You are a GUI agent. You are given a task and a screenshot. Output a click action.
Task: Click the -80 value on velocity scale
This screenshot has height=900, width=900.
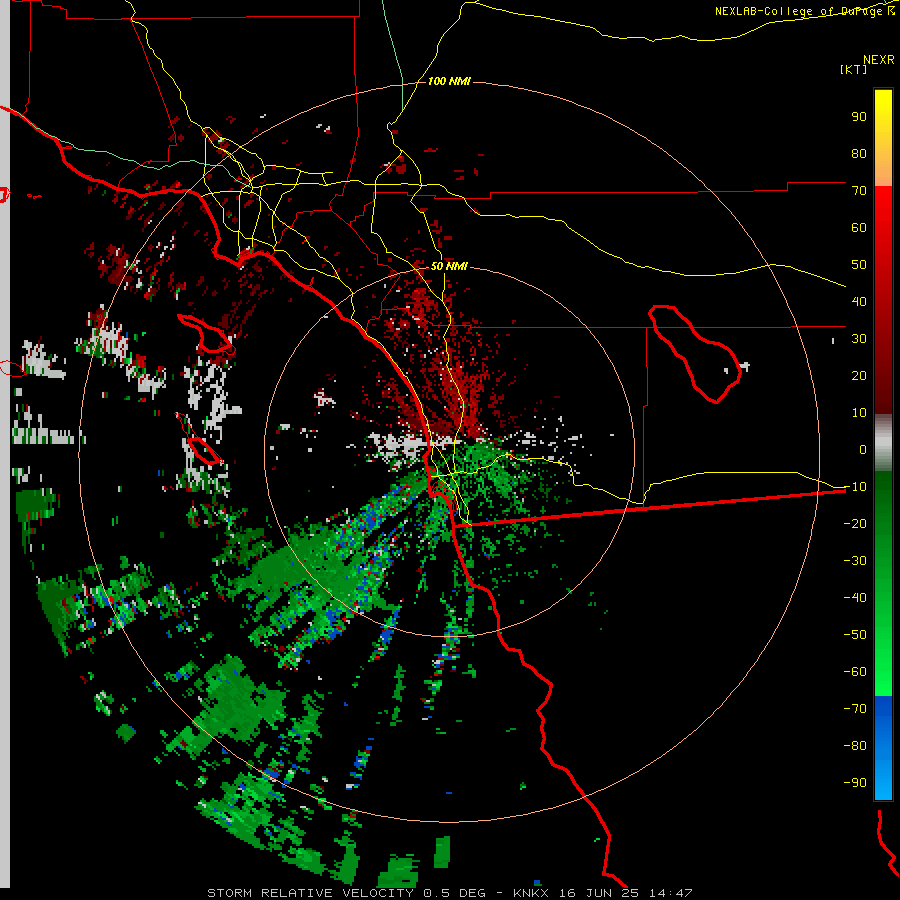click(855, 746)
